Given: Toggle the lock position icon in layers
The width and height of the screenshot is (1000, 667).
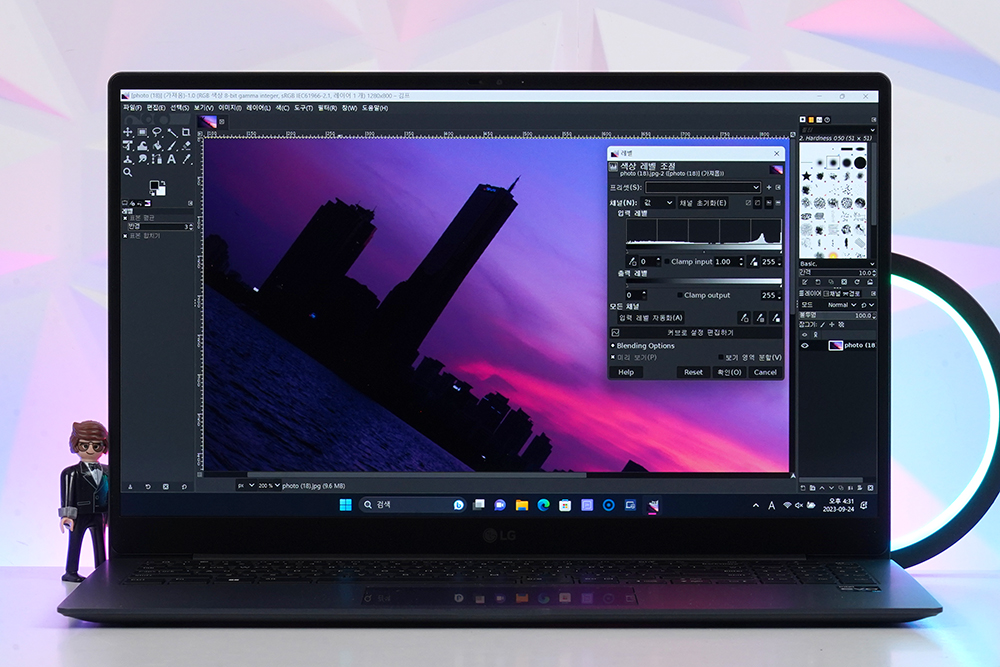Looking at the screenshot, I should coord(832,325).
